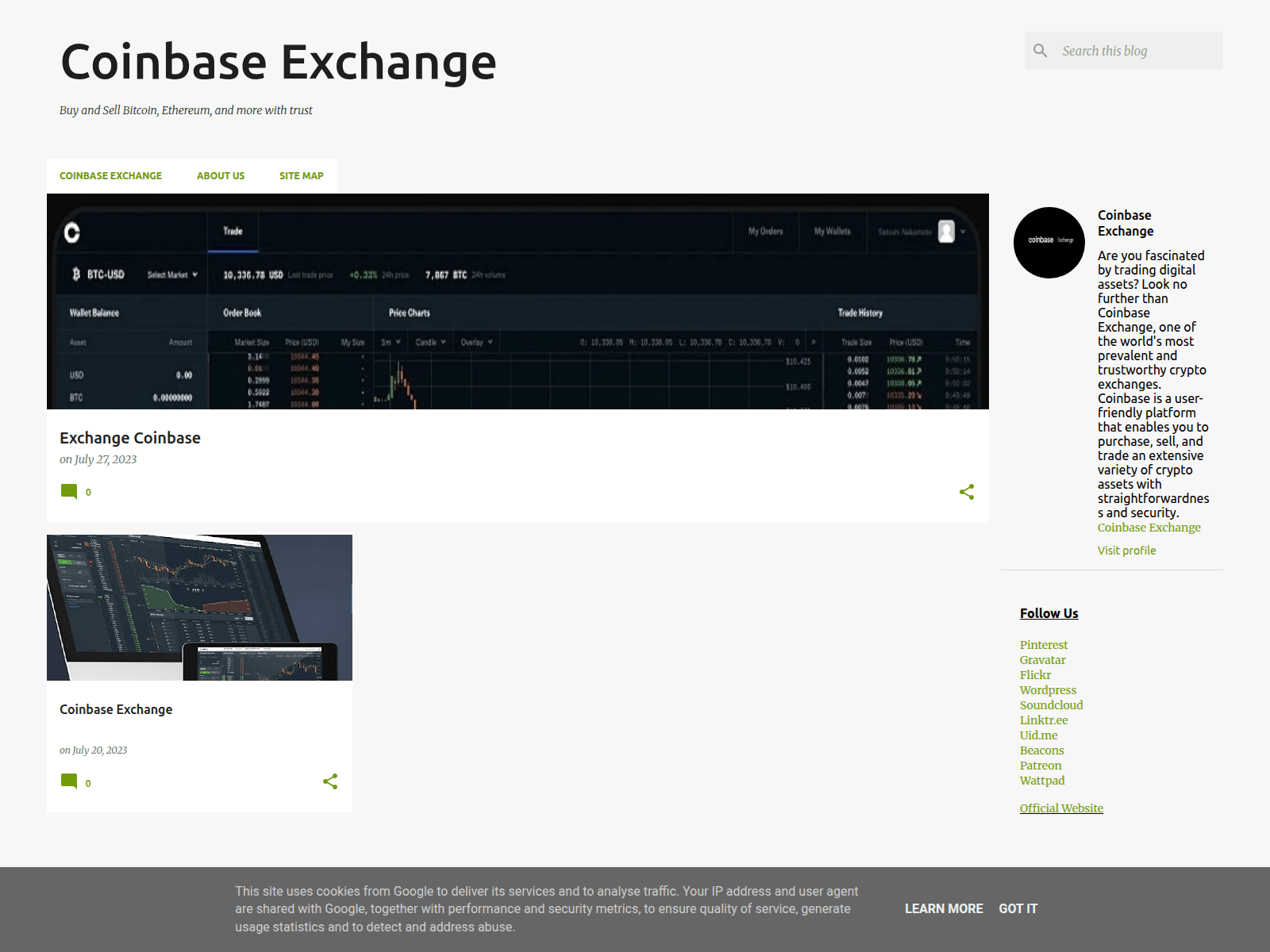Image resolution: width=1270 pixels, height=952 pixels.
Task: Open the SITE MAP tab
Action: pyautogui.click(x=301, y=175)
